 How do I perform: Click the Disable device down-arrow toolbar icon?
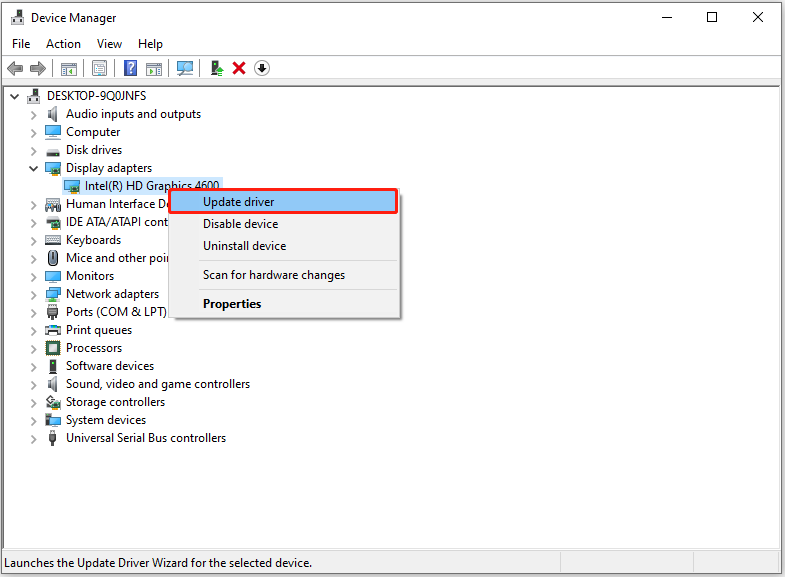click(x=262, y=68)
